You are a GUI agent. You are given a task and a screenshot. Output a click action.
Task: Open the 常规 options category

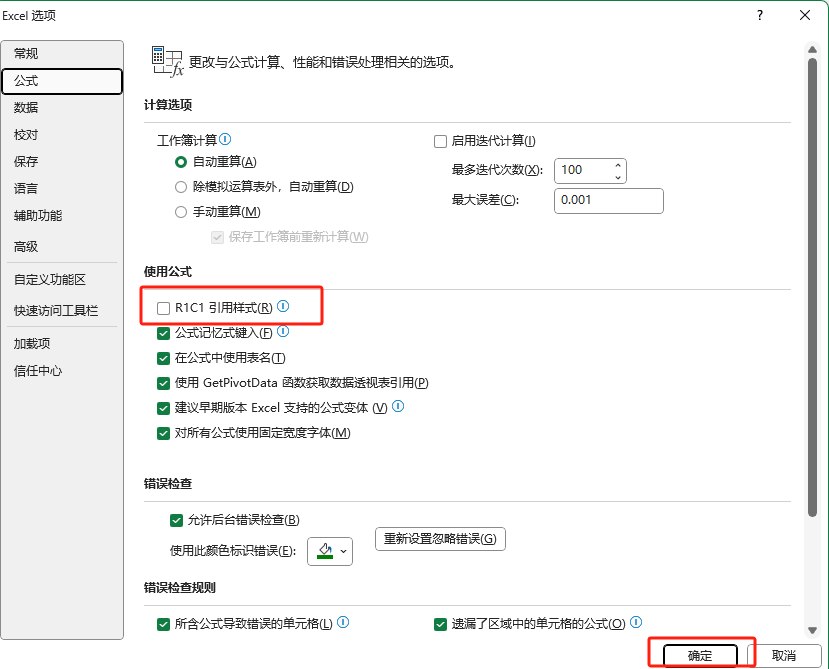62,53
